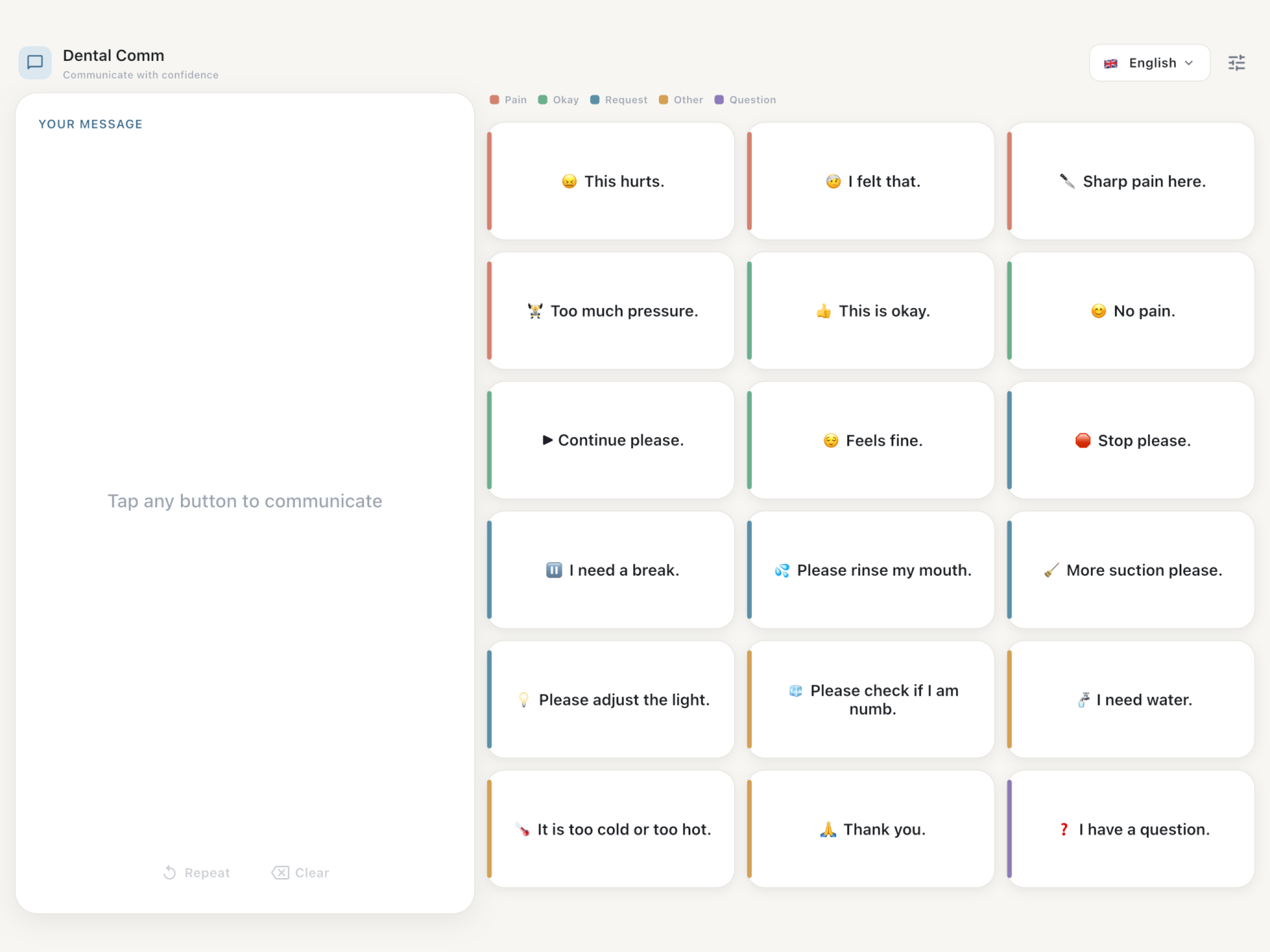1270x952 pixels.
Task: Tap the 'I need a break.' button
Action: pyautogui.click(x=611, y=570)
